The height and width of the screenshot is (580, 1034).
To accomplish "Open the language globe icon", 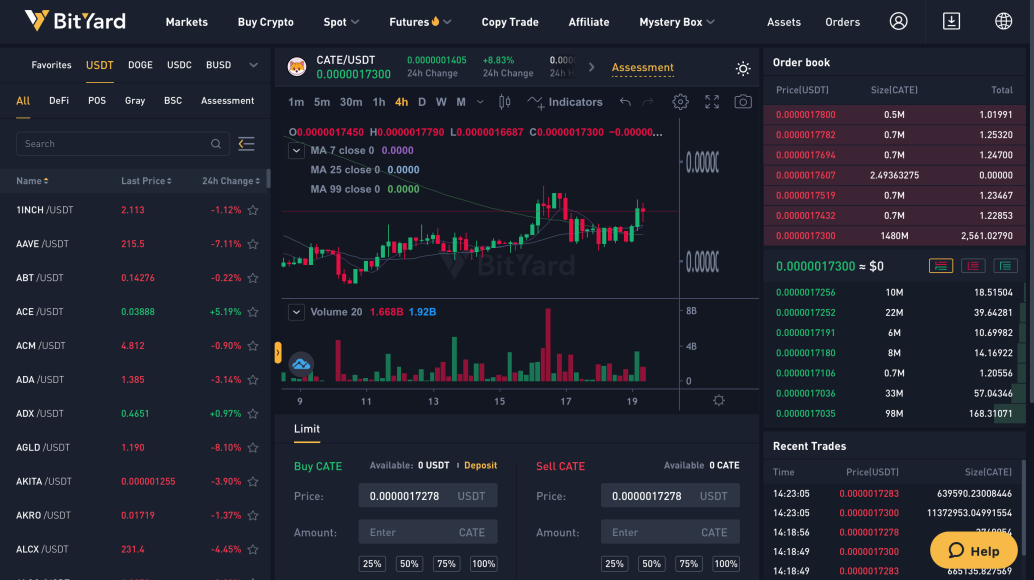I will click(x=1003, y=22).
